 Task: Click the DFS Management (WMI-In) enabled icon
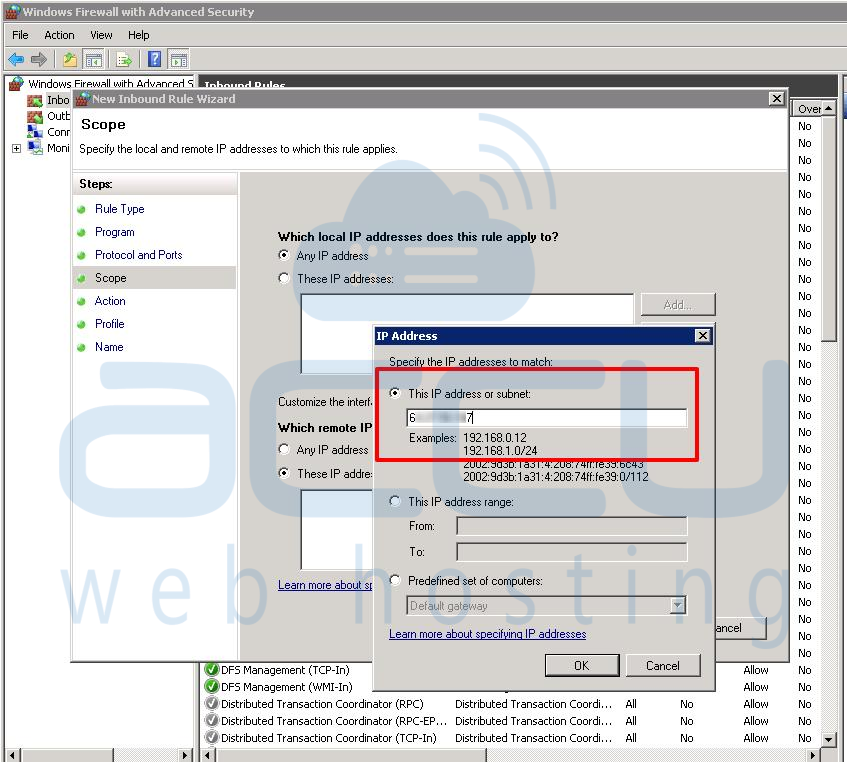(212, 686)
